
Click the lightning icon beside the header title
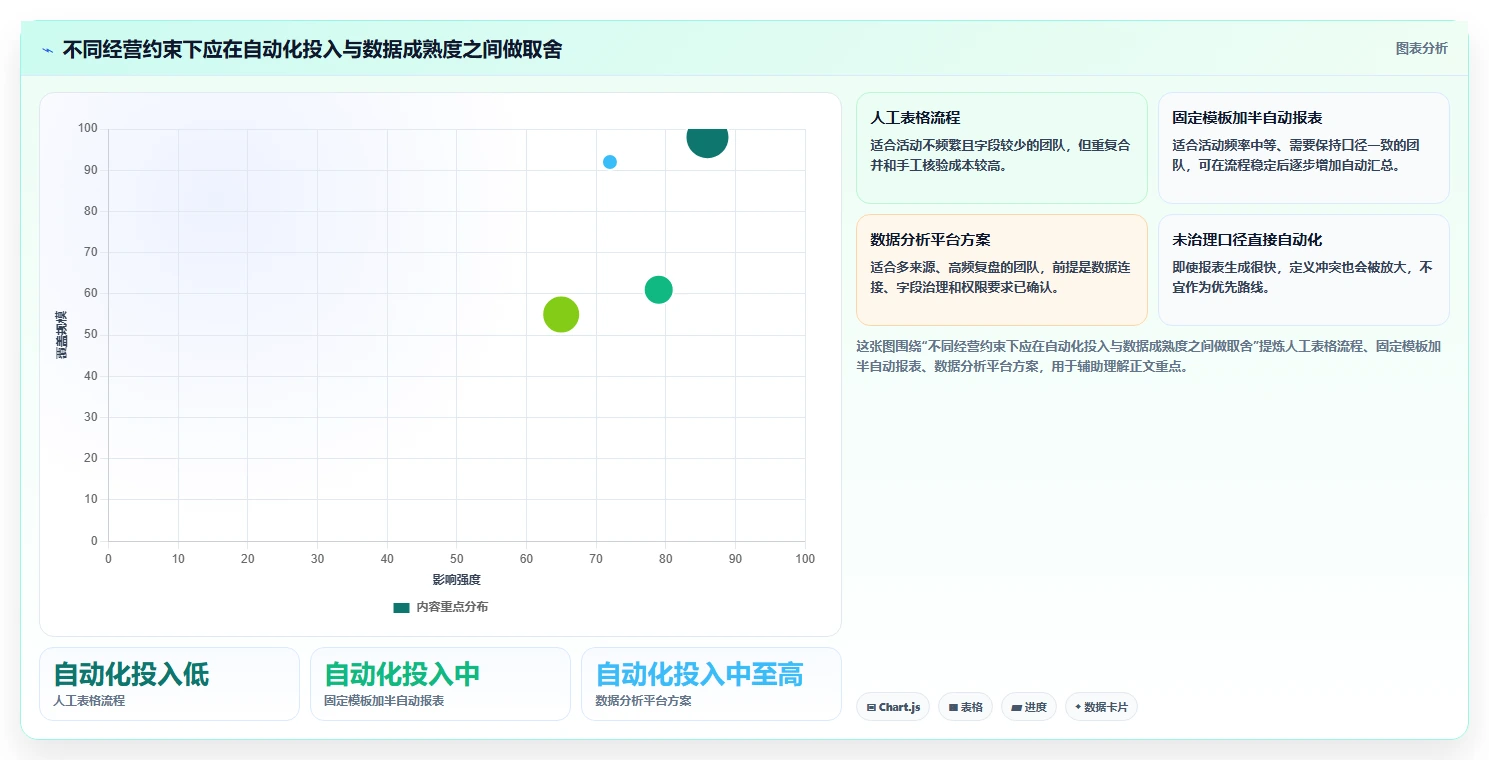(48, 50)
